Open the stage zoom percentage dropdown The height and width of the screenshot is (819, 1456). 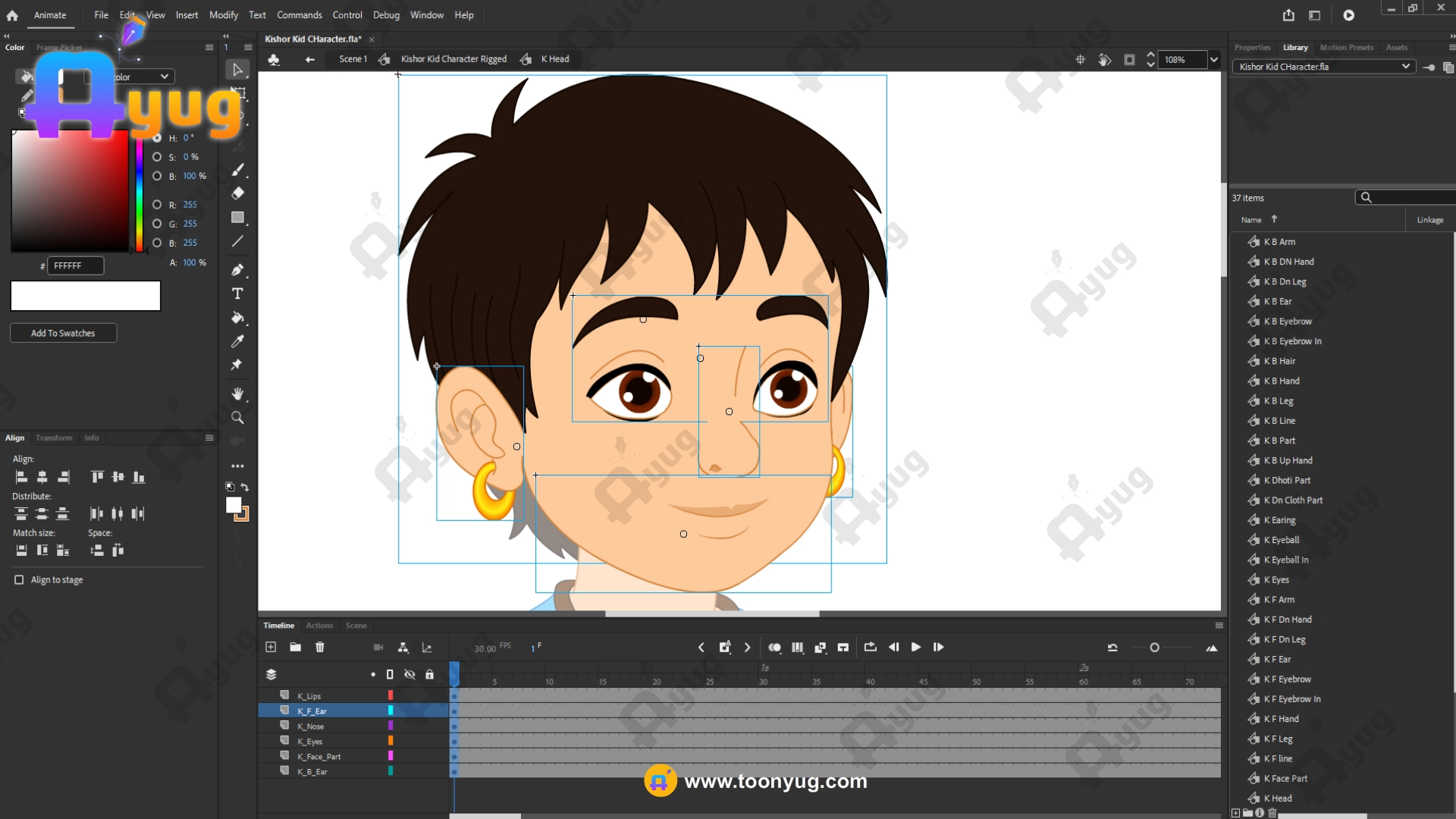tap(1214, 59)
